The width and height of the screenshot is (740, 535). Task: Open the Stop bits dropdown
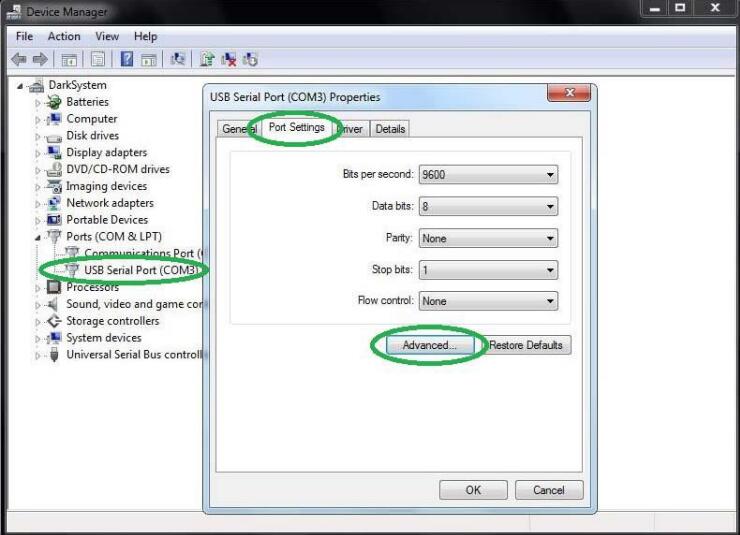488,270
